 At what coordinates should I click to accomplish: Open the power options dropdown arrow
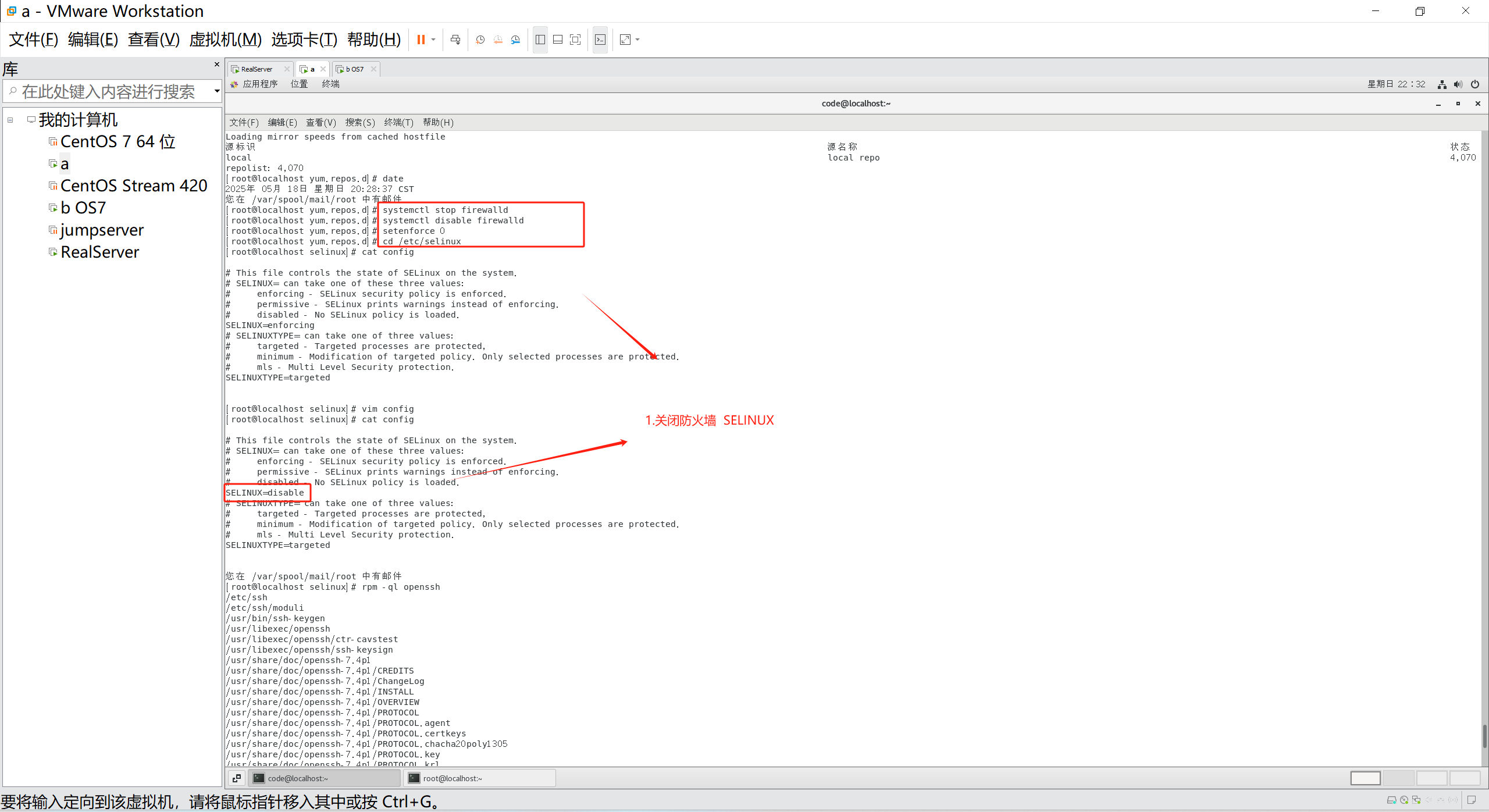(x=433, y=40)
